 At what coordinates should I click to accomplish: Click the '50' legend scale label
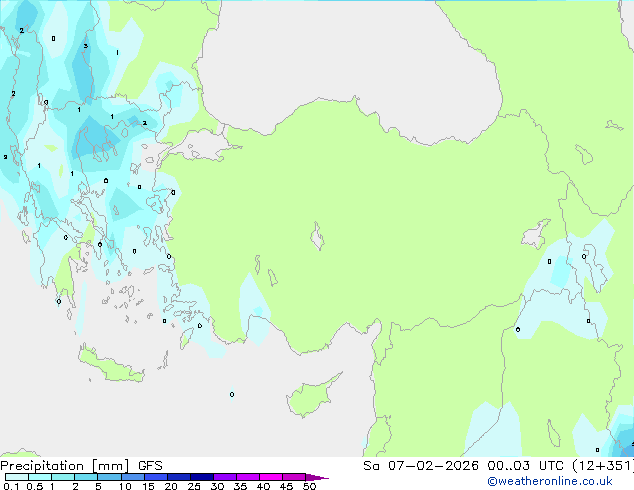click(309, 486)
